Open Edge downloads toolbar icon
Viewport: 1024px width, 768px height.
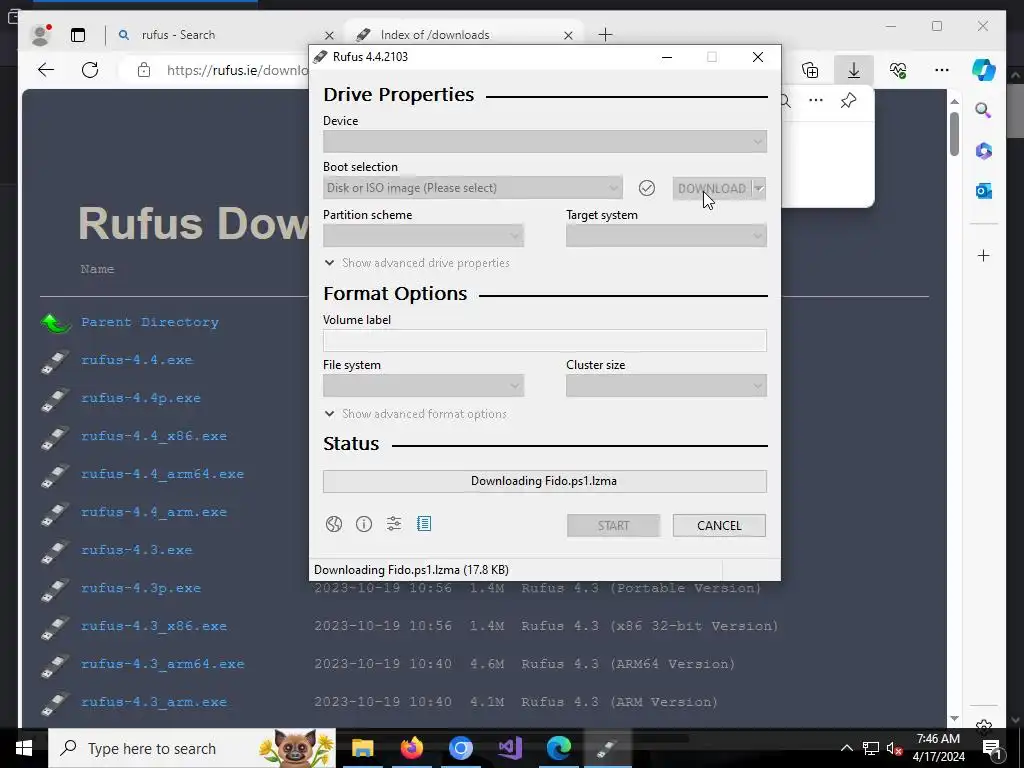tap(854, 70)
